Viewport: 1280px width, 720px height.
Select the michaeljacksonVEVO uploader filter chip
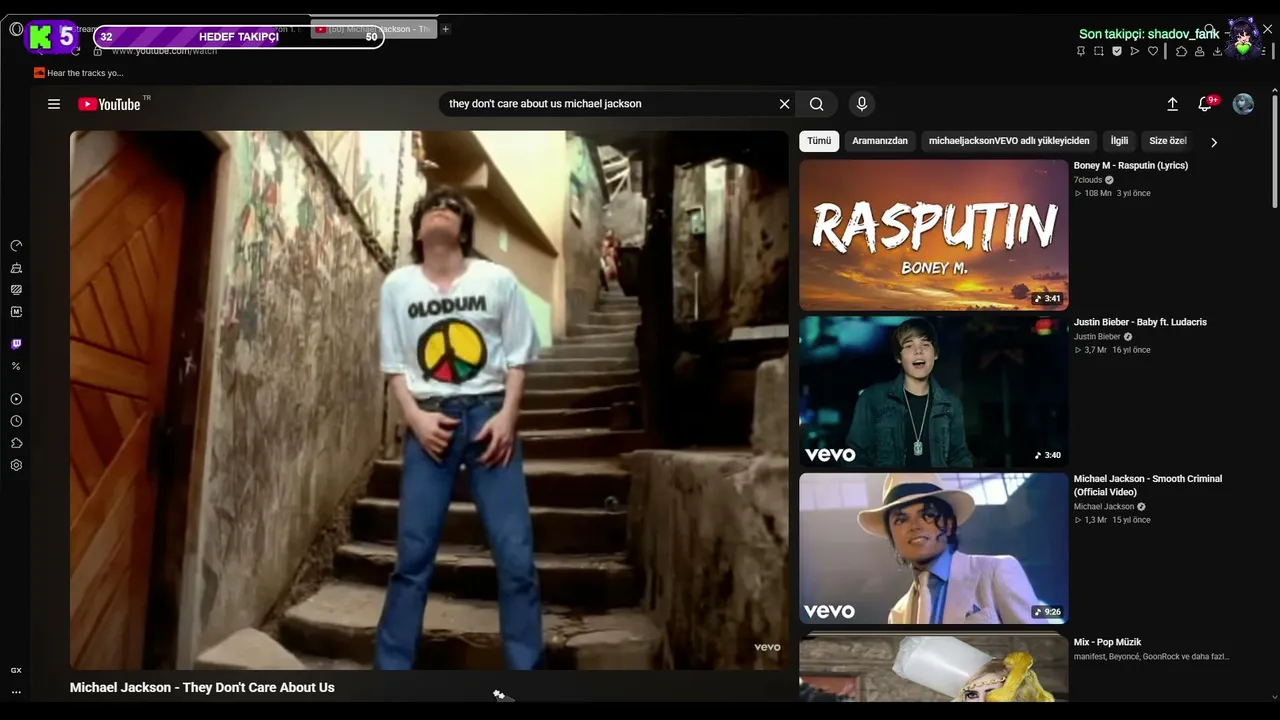(1009, 141)
